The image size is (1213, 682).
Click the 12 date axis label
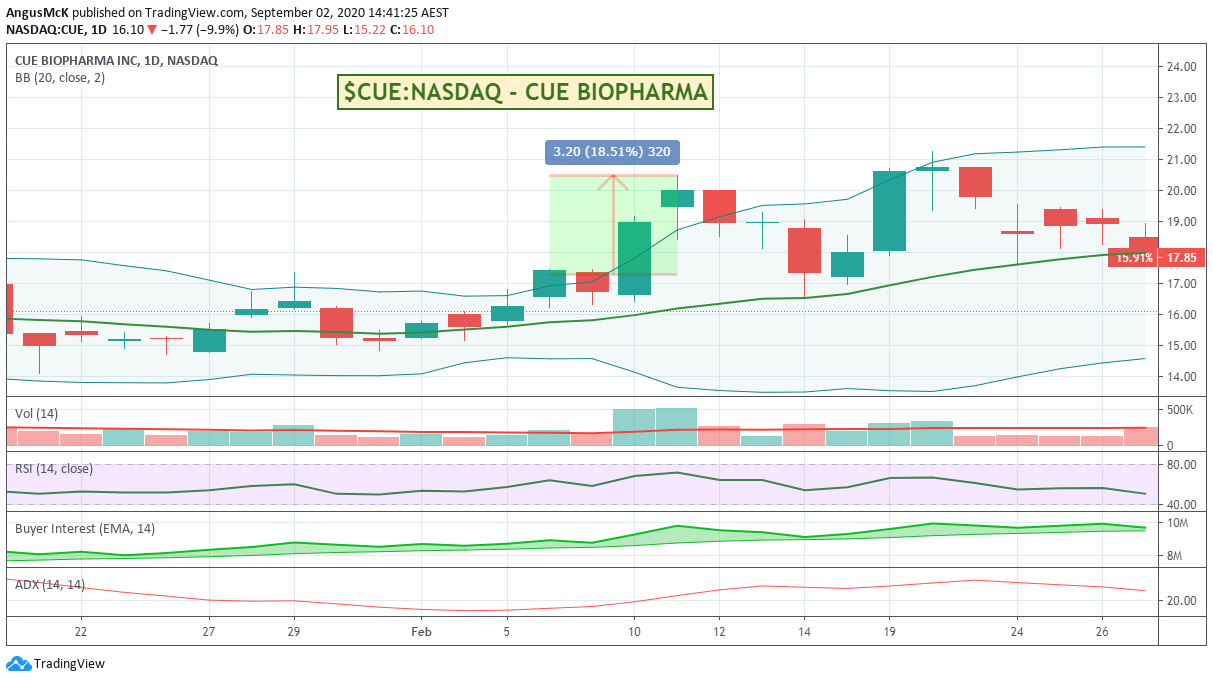click(x=719, y=632)
